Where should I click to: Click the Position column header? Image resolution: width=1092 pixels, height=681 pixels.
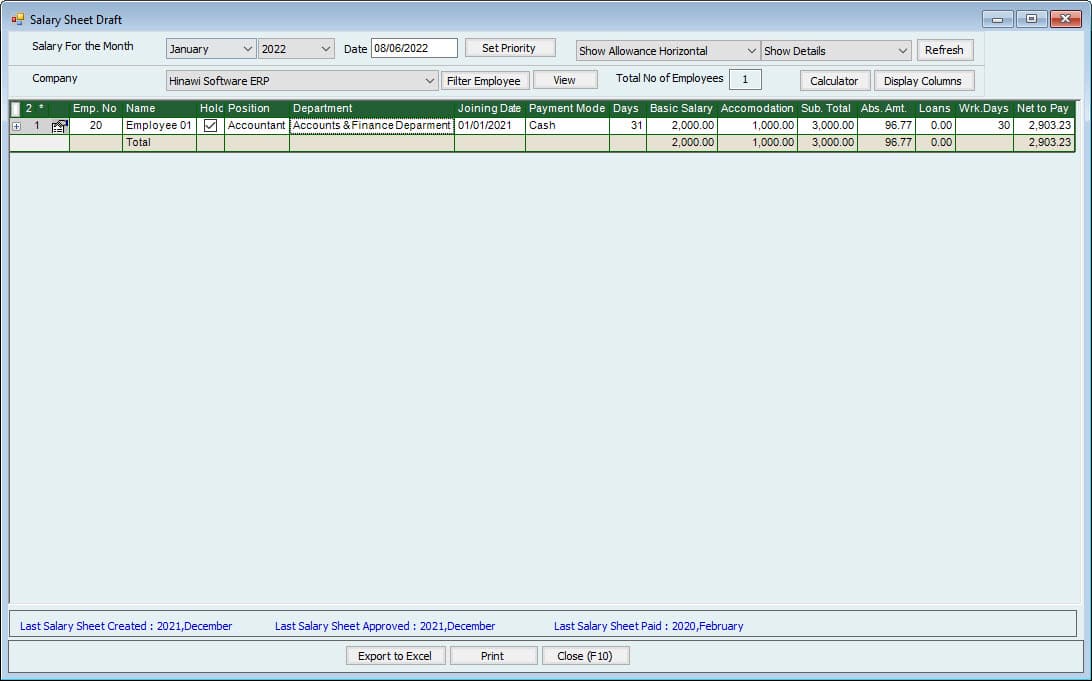[x=256, y=109]
